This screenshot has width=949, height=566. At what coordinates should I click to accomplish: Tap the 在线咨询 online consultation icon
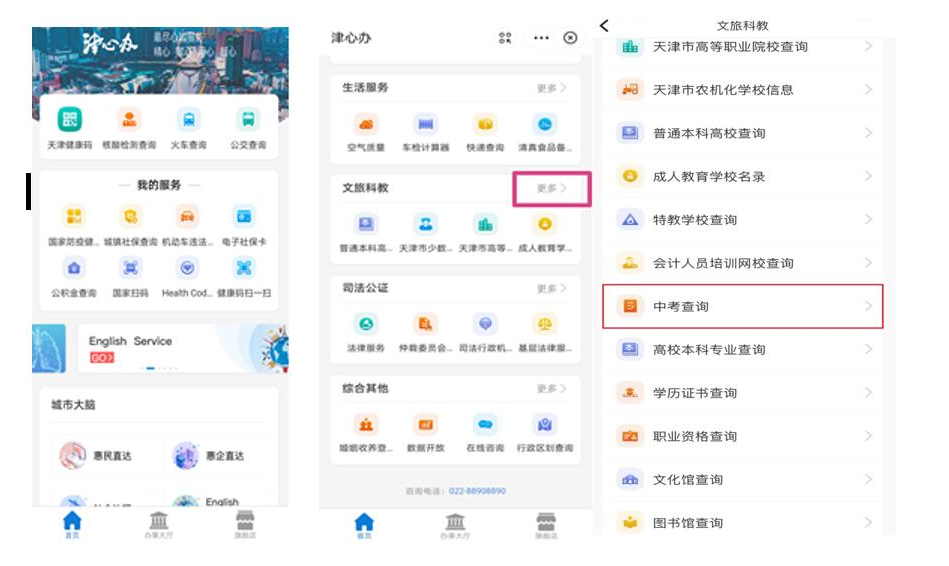(x=485, y=426)
